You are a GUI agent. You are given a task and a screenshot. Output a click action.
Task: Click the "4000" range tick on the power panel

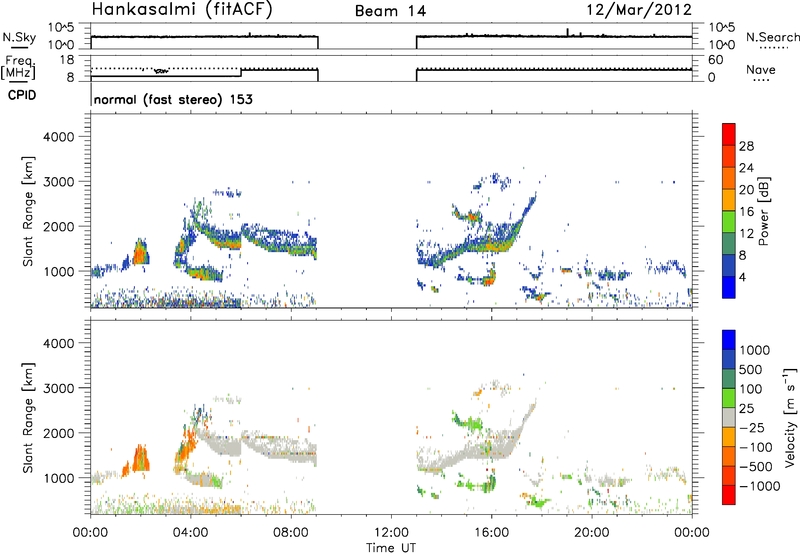pyautogui.click(x=58, y=137)
